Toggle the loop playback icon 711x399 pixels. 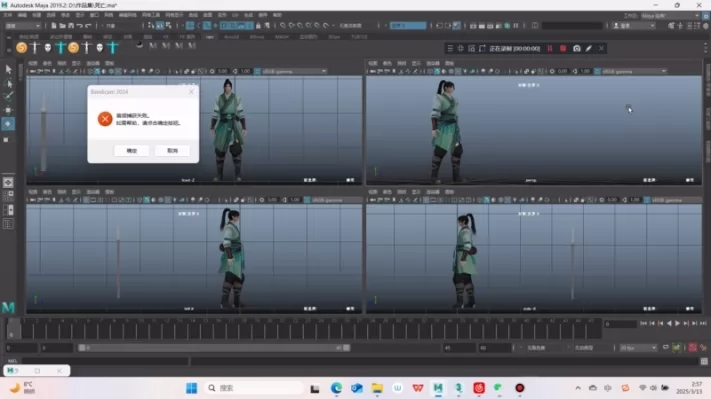(x=665, y=347)
